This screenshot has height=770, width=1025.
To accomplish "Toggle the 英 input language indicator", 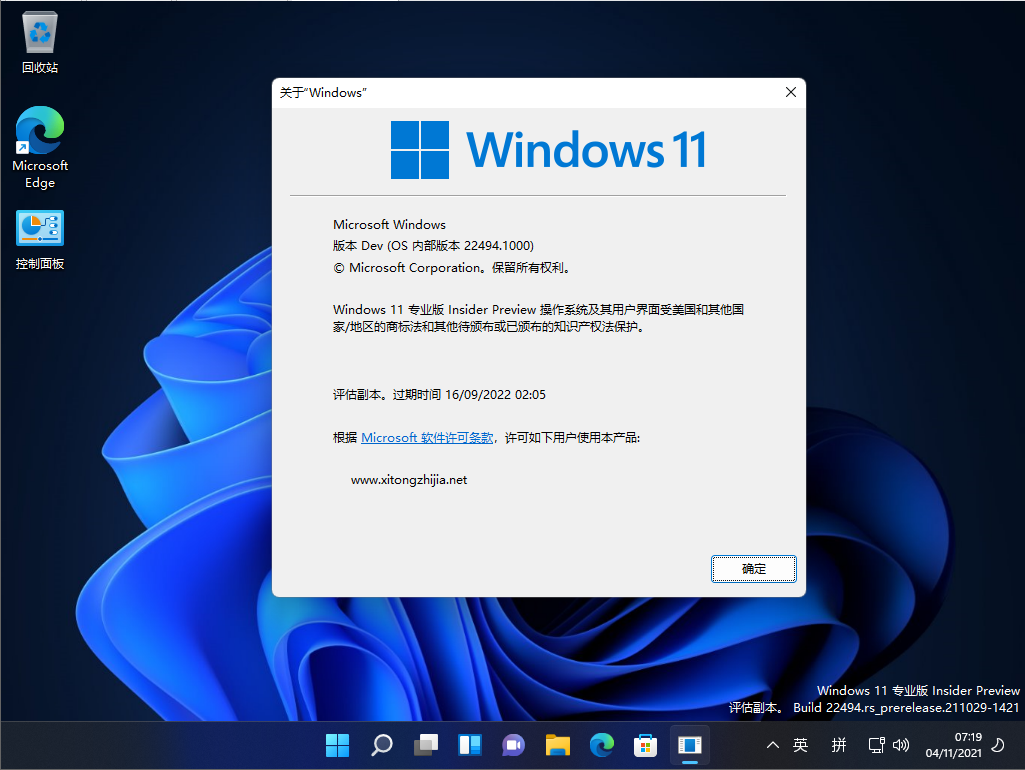I will [800, 745].
